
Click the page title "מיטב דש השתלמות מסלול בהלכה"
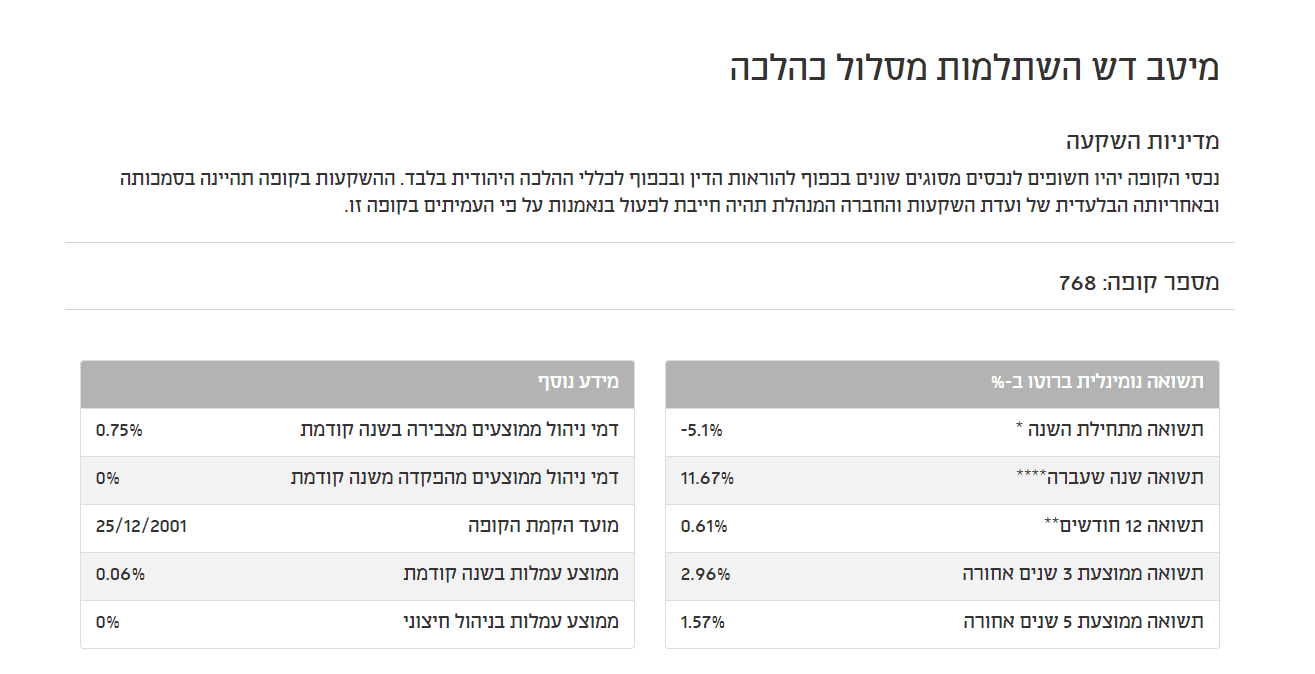pos(974,68)
